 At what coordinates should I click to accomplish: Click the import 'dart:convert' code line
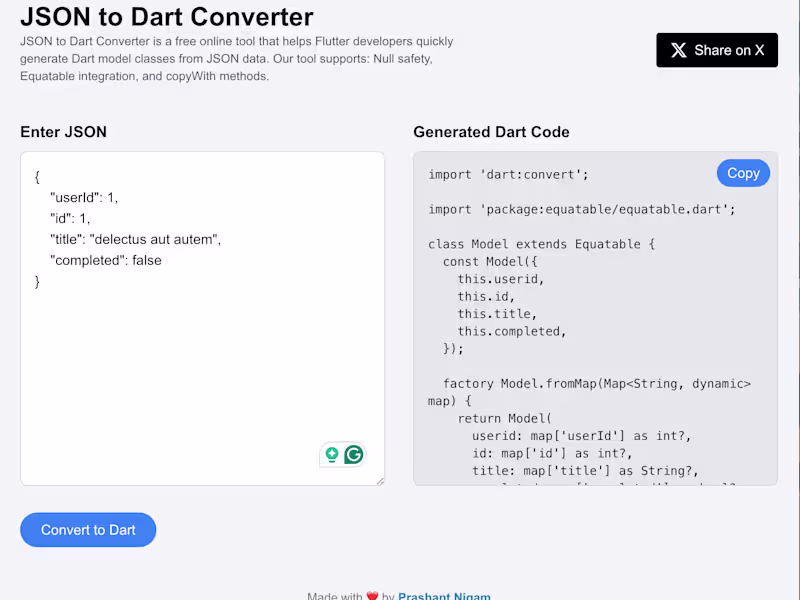point(508,175)
